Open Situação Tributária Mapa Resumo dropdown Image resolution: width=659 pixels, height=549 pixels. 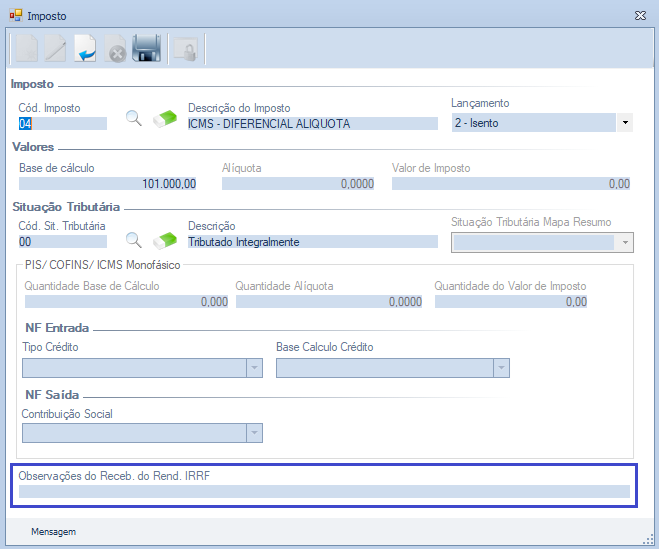(625, 243)
